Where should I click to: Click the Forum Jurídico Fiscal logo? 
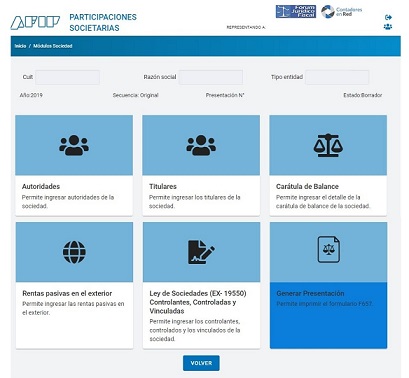[x=296, y=12]
